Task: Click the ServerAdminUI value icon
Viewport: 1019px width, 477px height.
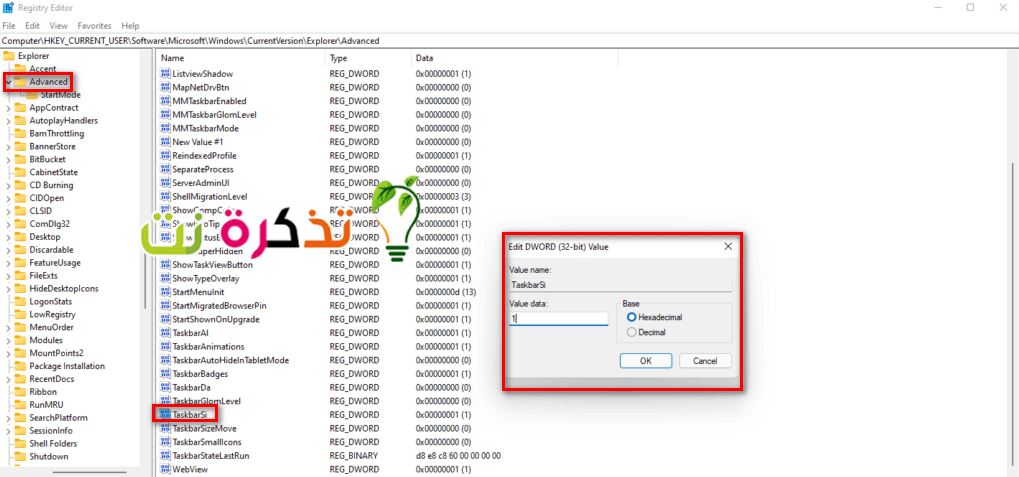Action: tap(165, 183)
